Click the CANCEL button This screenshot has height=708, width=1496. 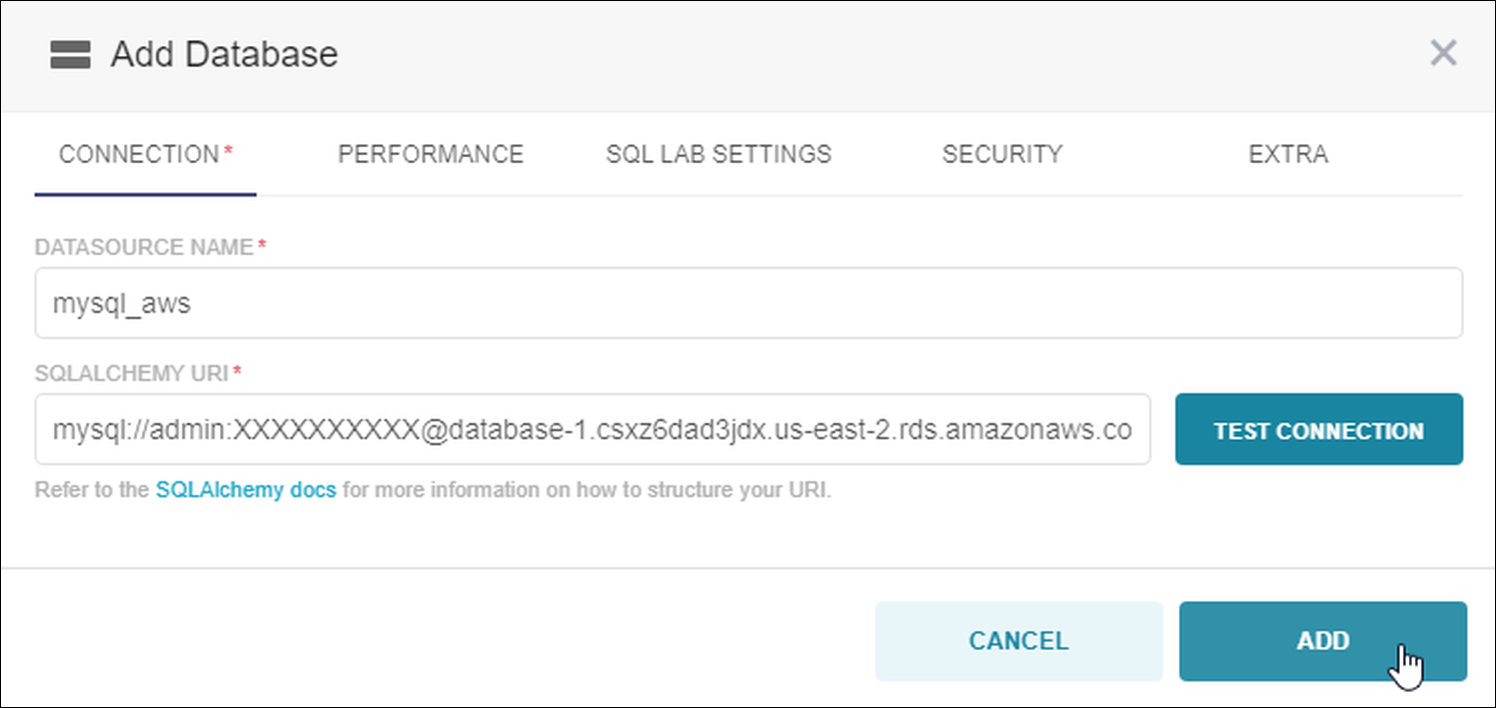coord(1018,641)
